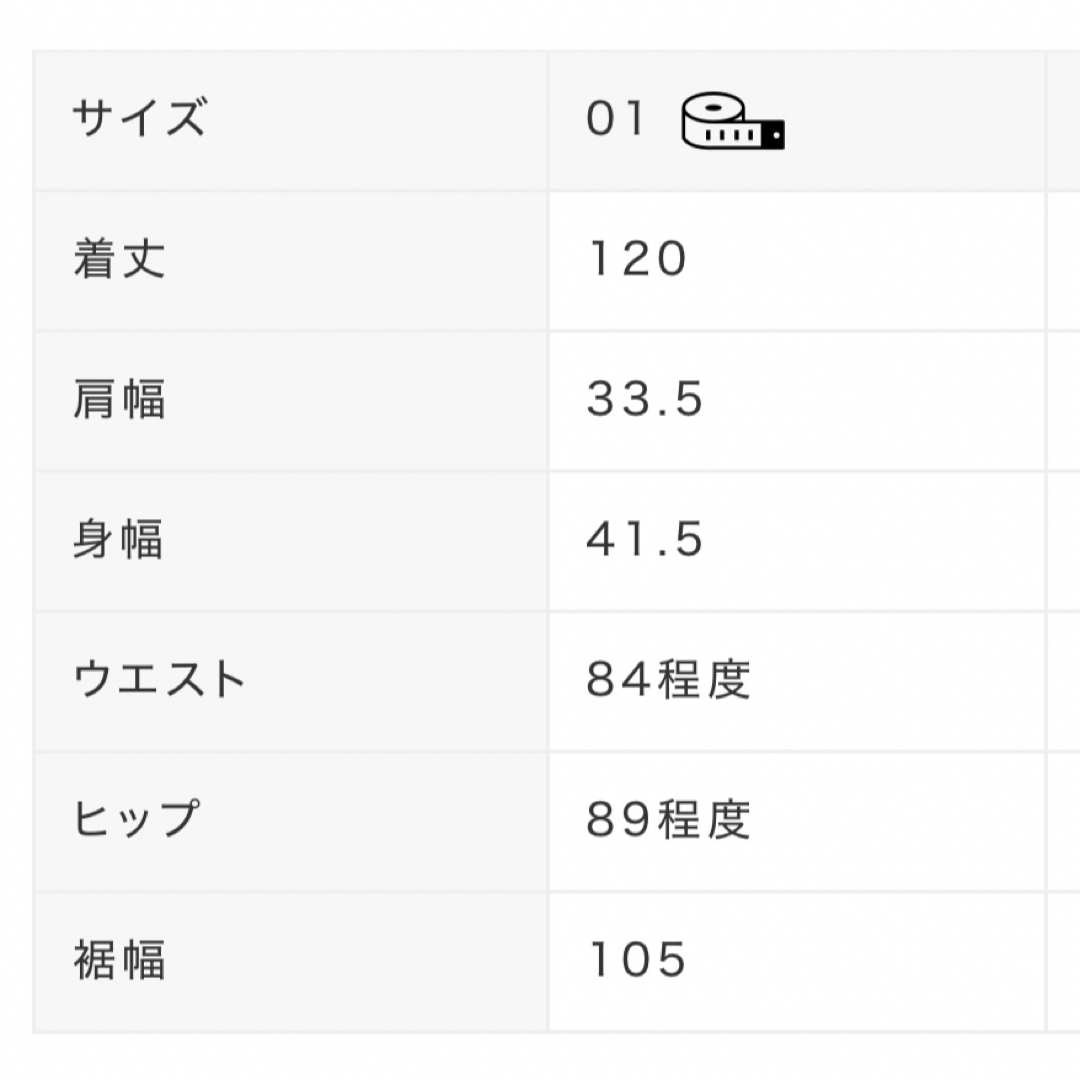Select the 肩幅 row label
The image size is (1080, 1080).
coord(119,399)
